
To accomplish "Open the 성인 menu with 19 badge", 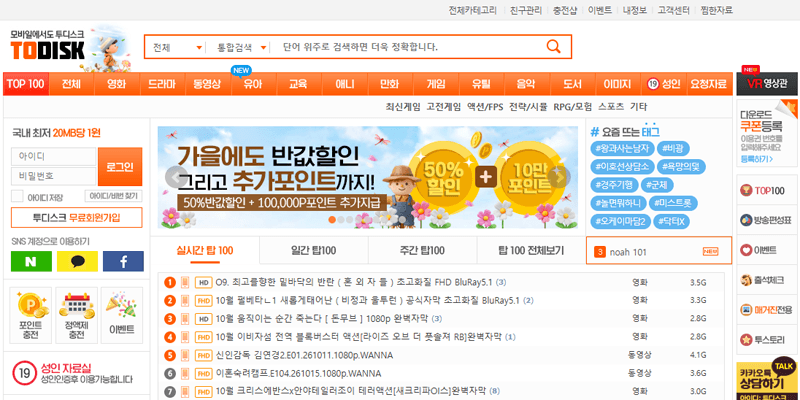I will (663, 84).
